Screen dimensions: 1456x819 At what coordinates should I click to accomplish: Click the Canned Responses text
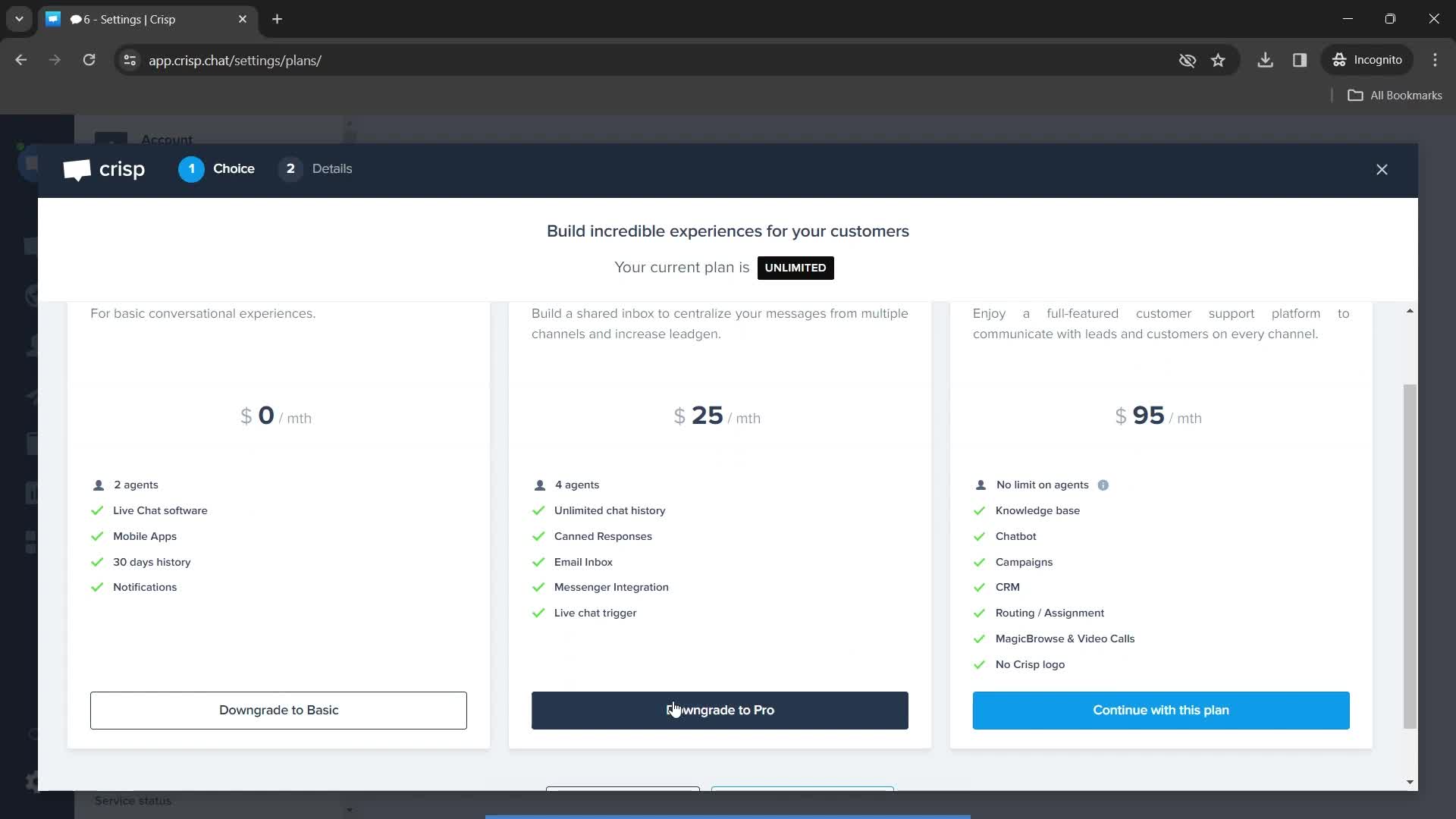(603, 537)
